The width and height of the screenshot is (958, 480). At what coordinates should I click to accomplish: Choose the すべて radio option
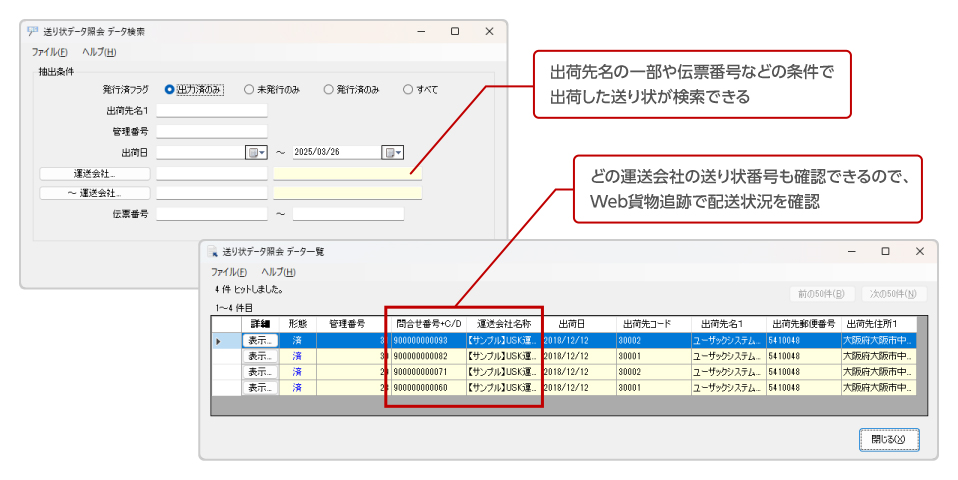(408, 90)
